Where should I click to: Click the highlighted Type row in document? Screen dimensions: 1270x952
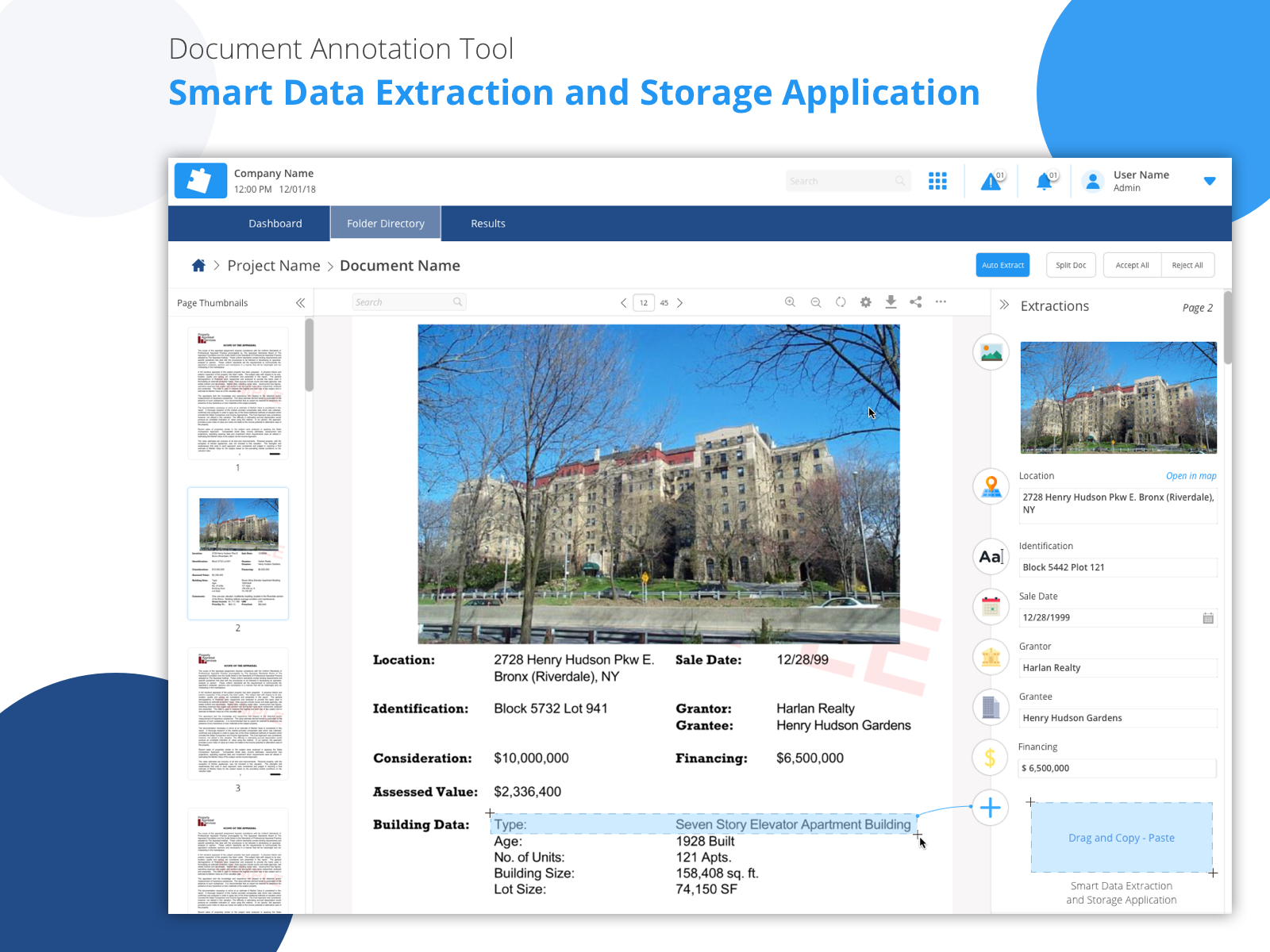coord(704,824)
